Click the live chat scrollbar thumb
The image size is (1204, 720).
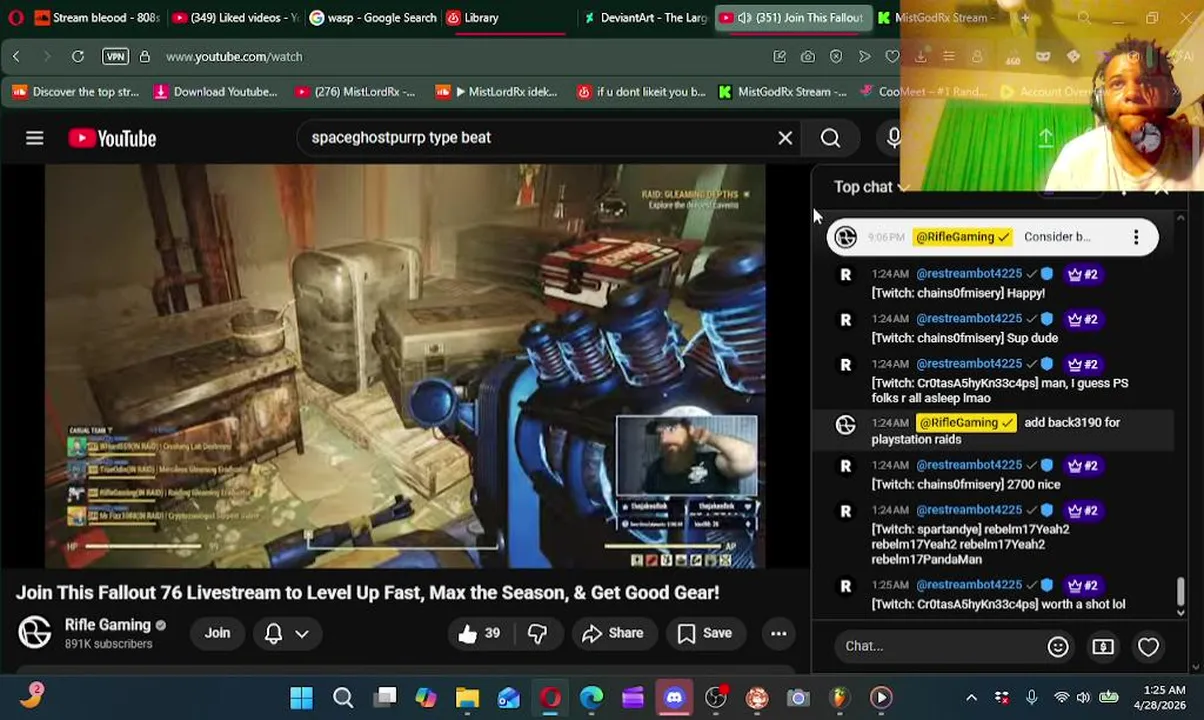point(1180,592)
